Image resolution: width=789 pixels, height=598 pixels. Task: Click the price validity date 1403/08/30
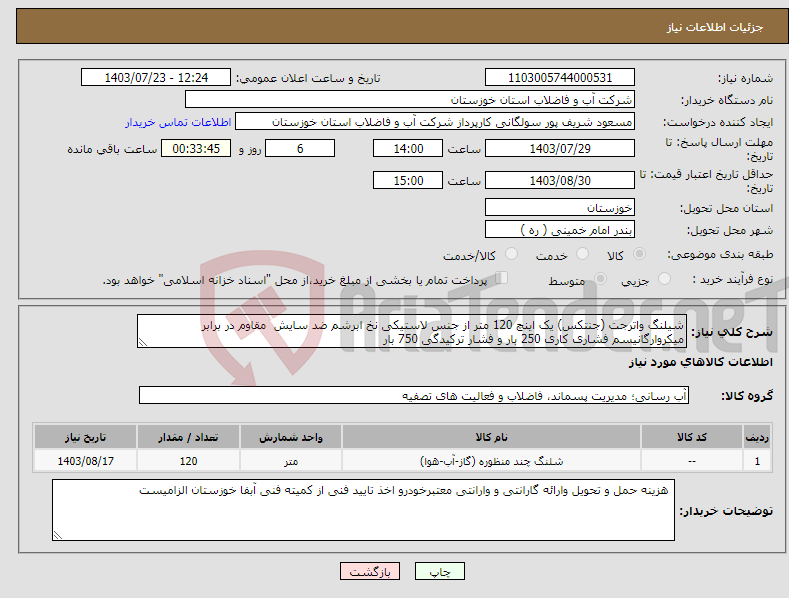point(560,180)
